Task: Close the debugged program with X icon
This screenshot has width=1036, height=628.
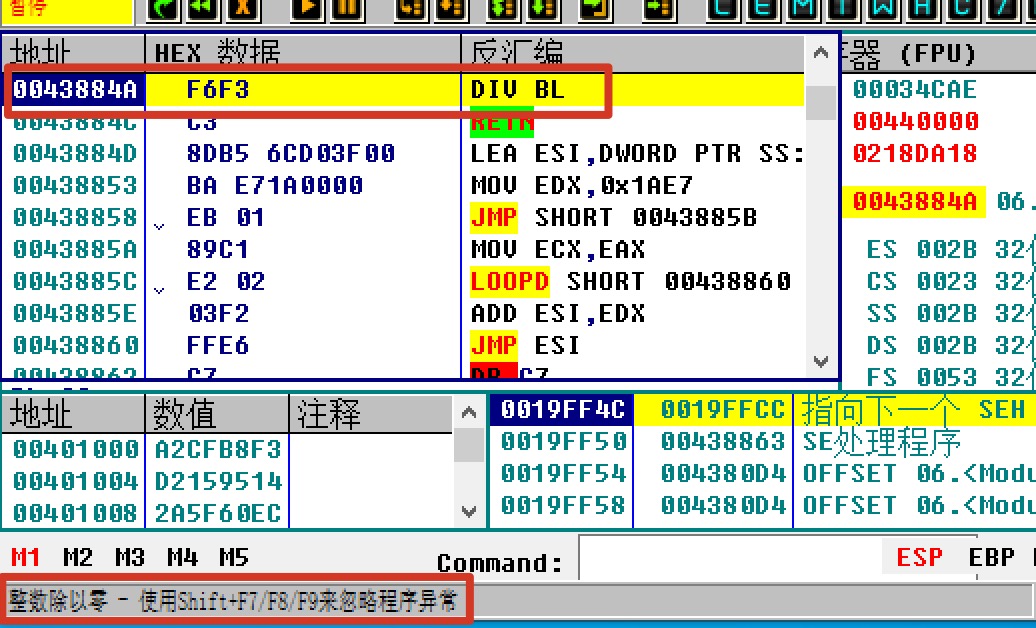Action: pos(244,9)
